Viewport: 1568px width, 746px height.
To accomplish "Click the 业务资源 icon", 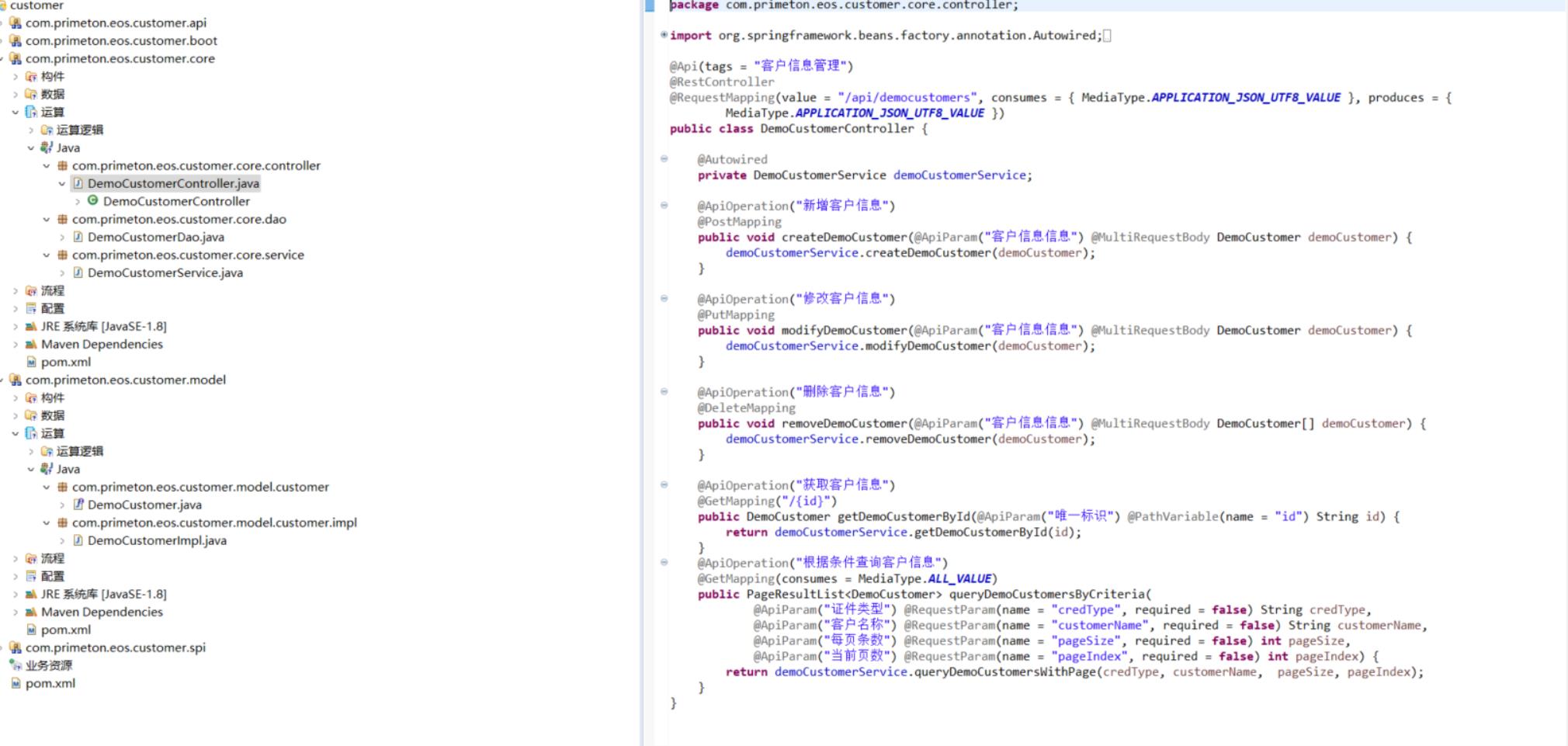I will click(16, 665).
